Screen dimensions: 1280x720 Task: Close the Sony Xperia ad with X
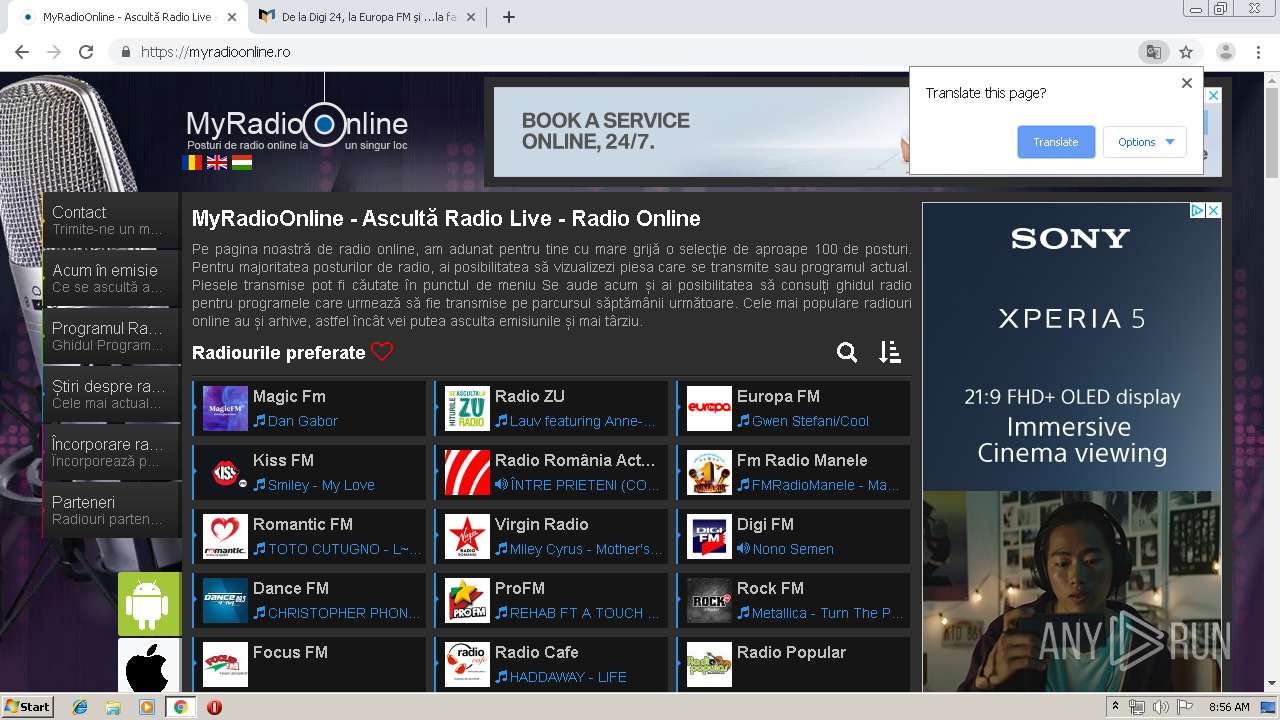click(x=1213, y=211)
